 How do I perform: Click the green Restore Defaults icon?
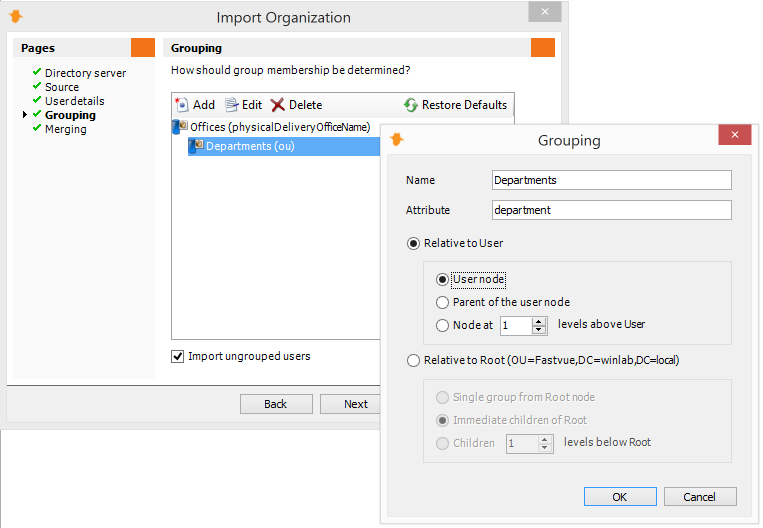pyautogui.click(x=411, y=105)
